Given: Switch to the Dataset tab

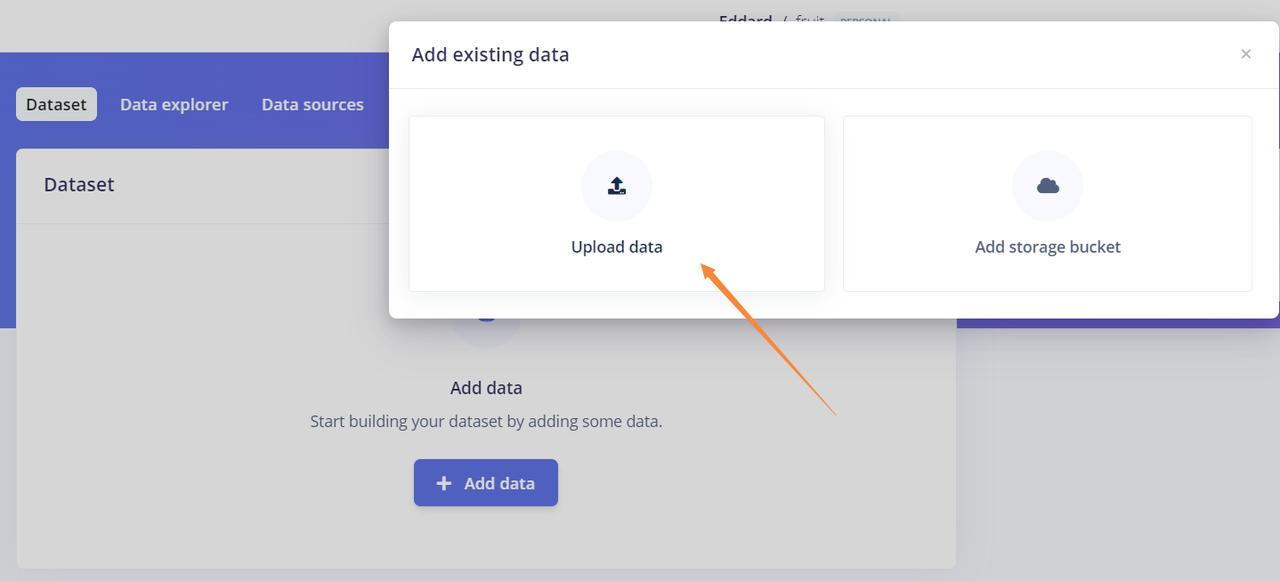Looking at the screenshot, I should tap(56, 104).
